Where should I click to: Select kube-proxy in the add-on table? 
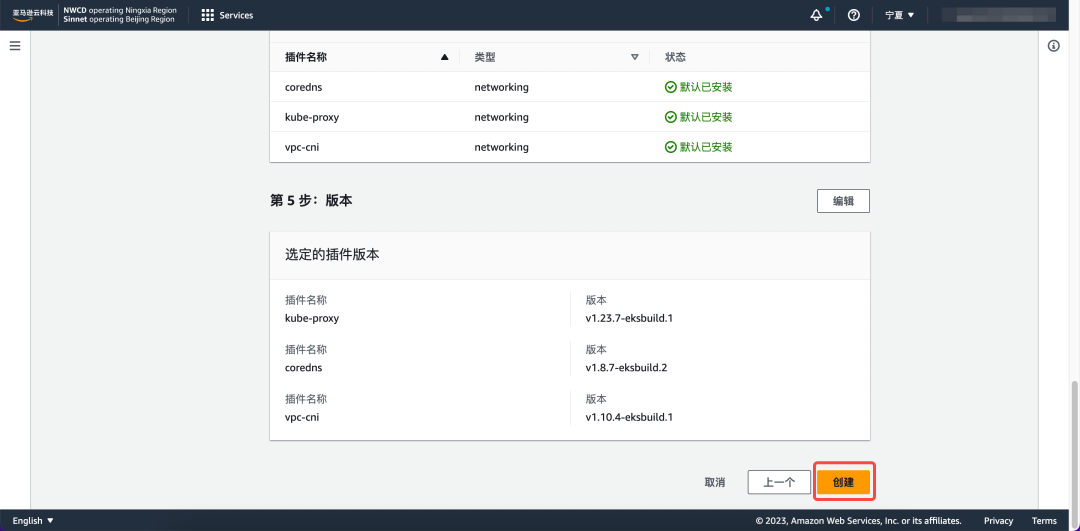pyautogui.click(x=312, y=117)
